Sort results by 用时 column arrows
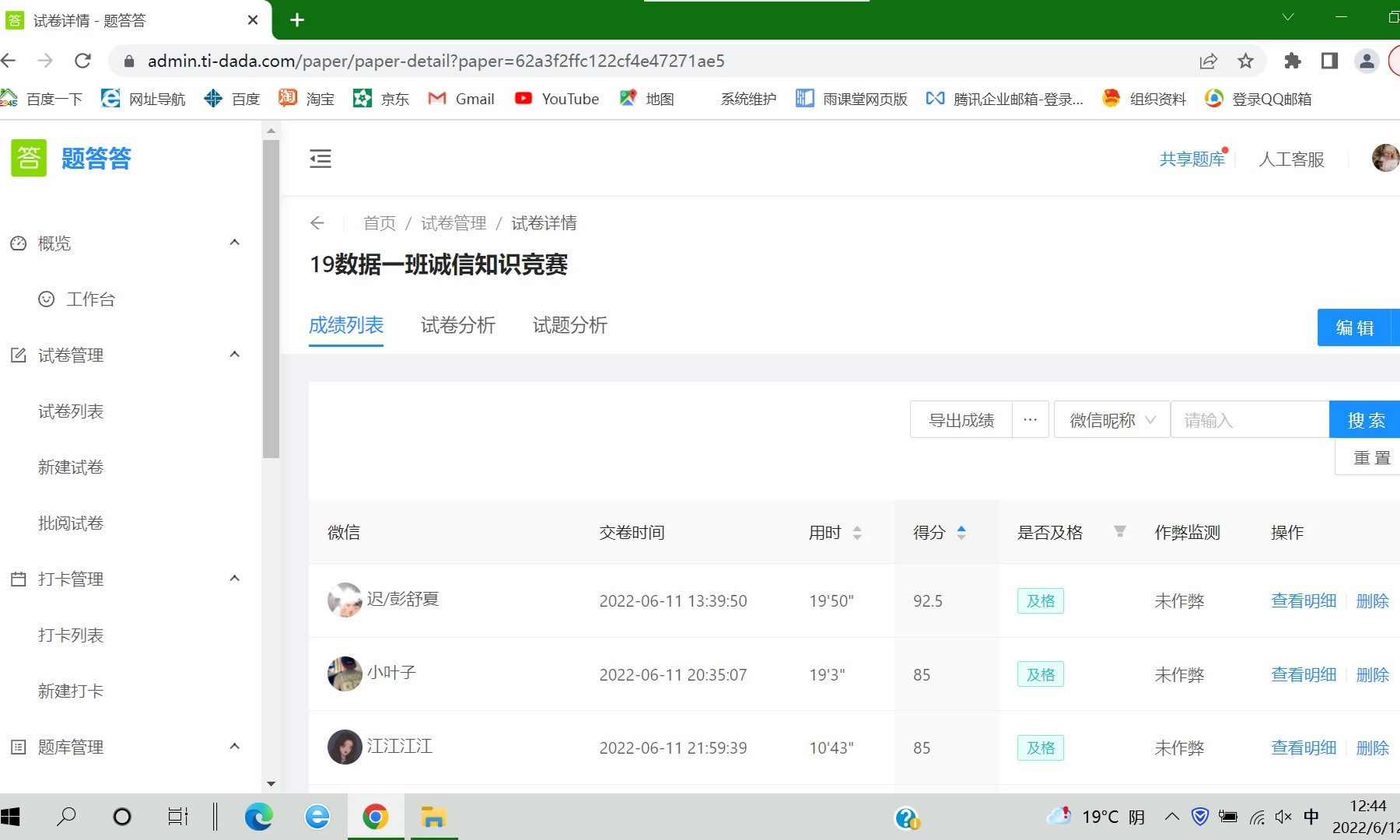This screenshot has height=840, width=1400. (857, 533)
